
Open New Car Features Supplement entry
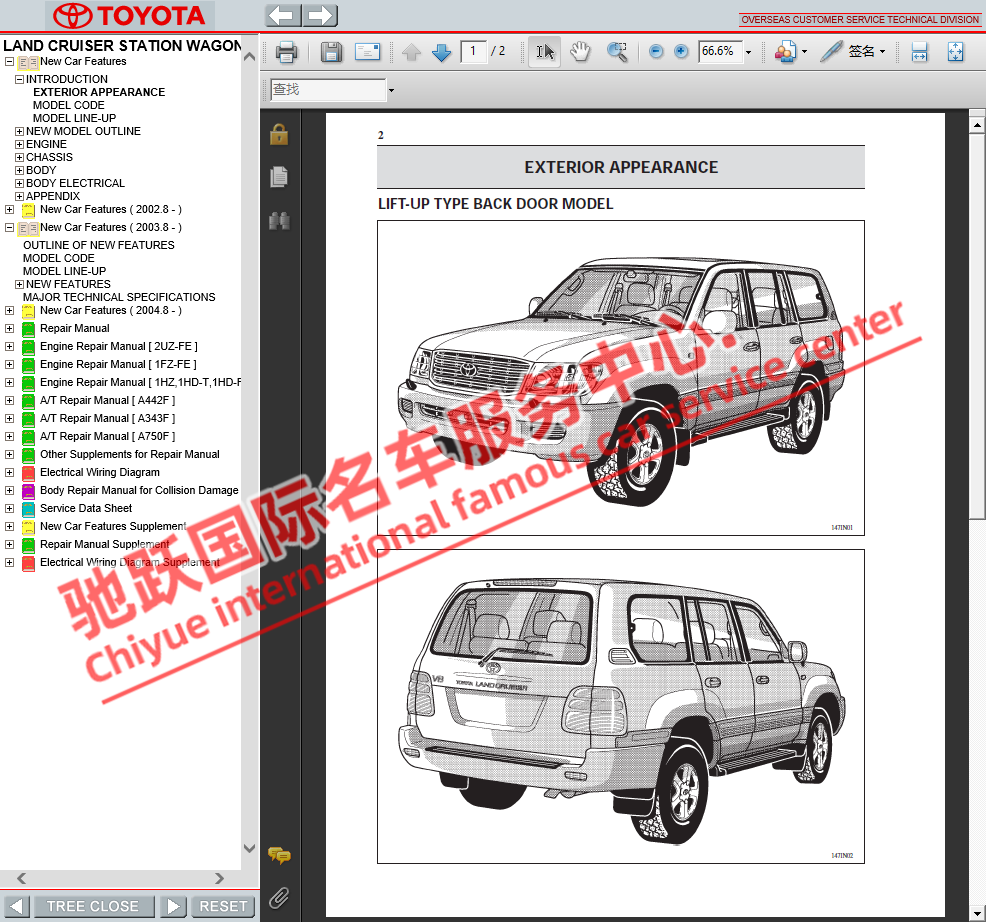pos(113,526)
